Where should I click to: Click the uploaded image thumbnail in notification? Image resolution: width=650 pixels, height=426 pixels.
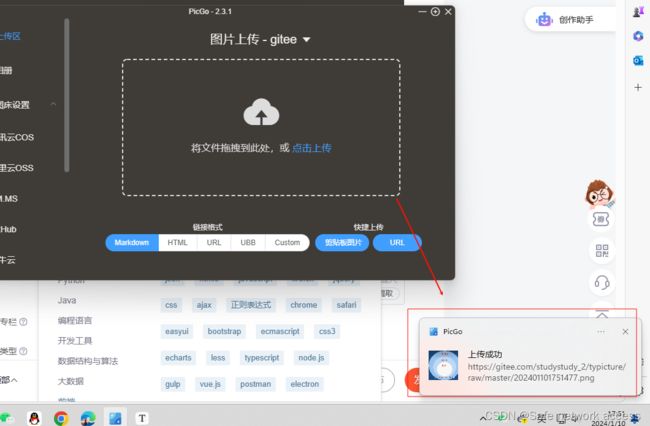(444, 365)
